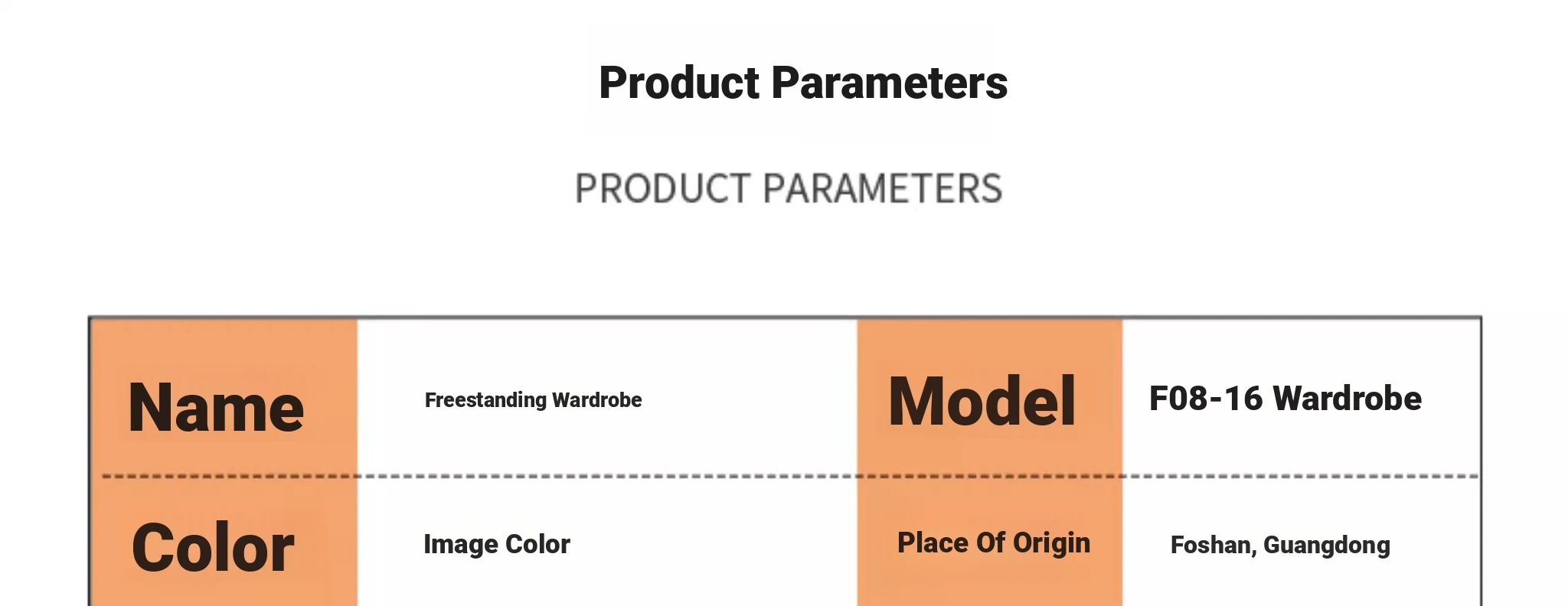
Task: Click the "Image Color" value text
Action: click(497, 544)
